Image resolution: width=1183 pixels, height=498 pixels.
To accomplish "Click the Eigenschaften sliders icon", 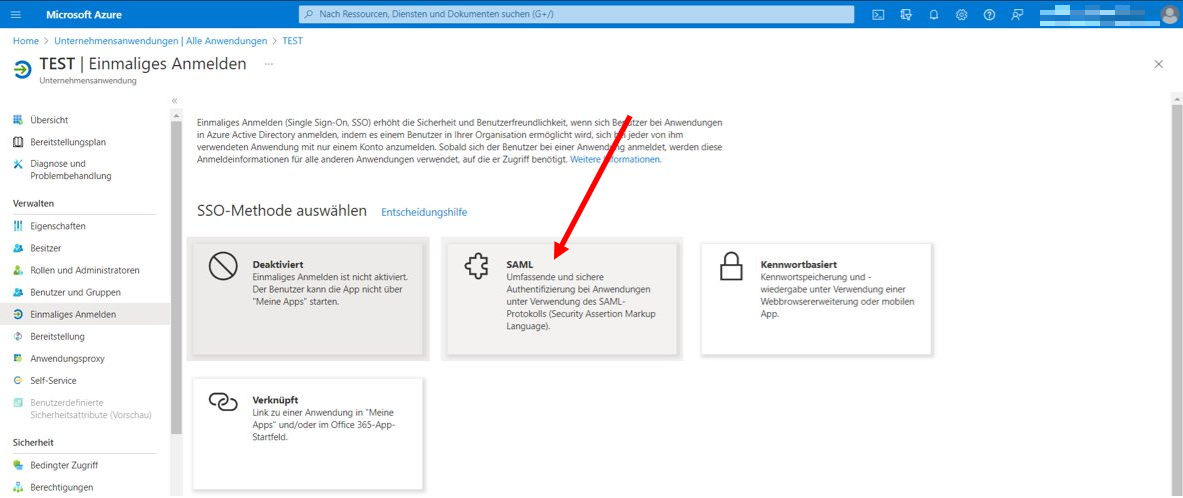I will click(19, 226).
